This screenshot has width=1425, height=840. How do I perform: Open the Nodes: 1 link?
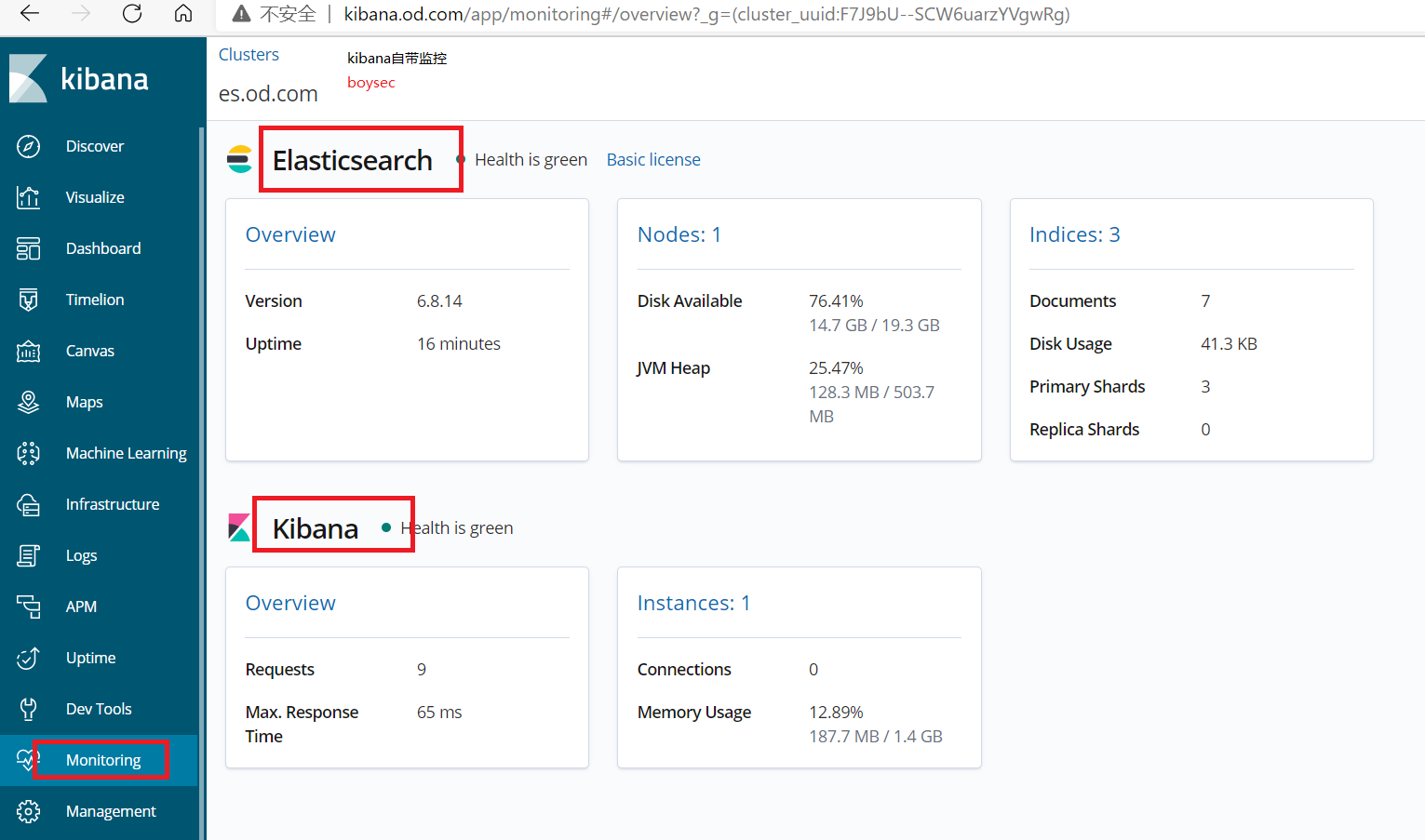[679, 234]
